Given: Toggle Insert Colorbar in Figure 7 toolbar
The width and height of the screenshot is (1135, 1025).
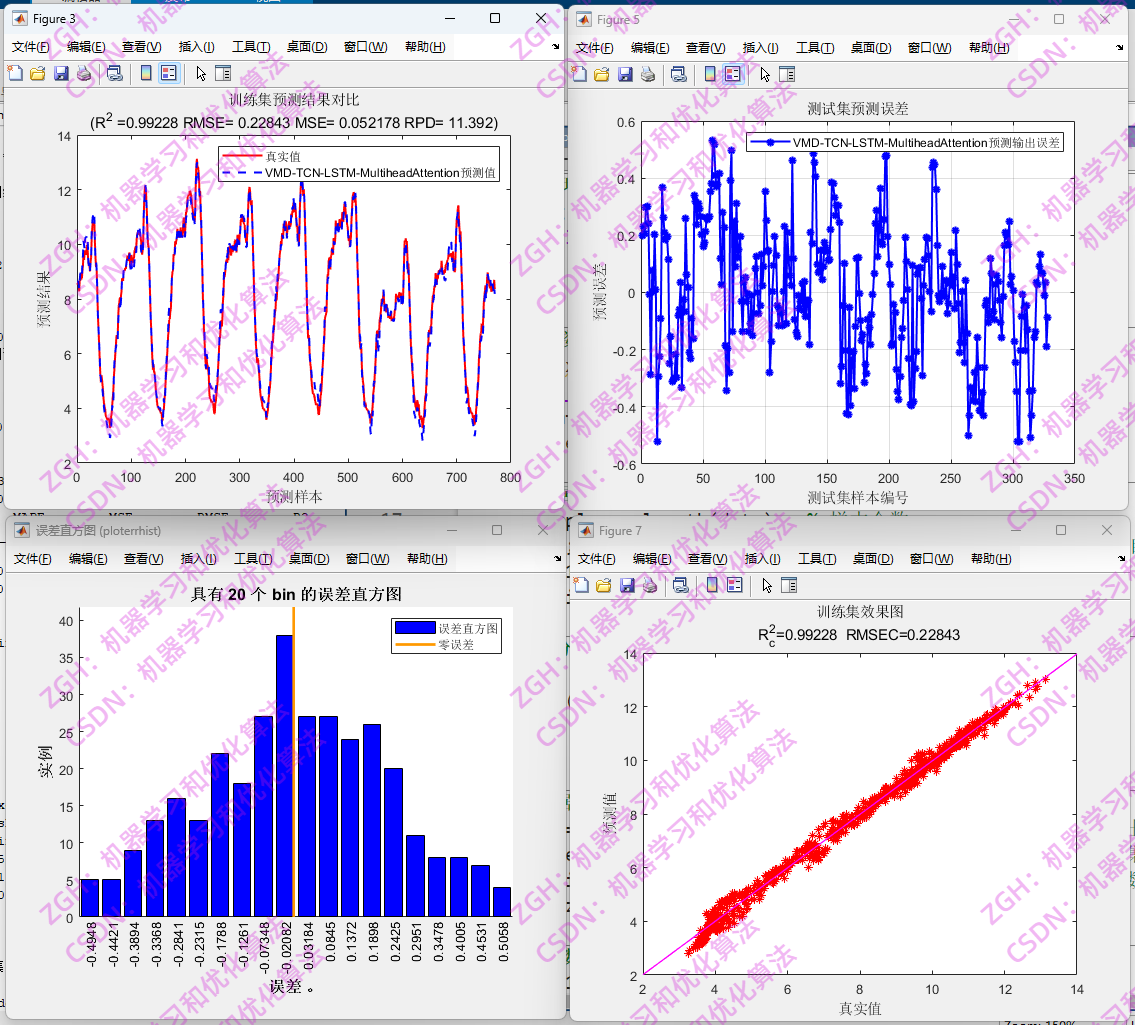Looking at the screenshot, I should (712, 585).
